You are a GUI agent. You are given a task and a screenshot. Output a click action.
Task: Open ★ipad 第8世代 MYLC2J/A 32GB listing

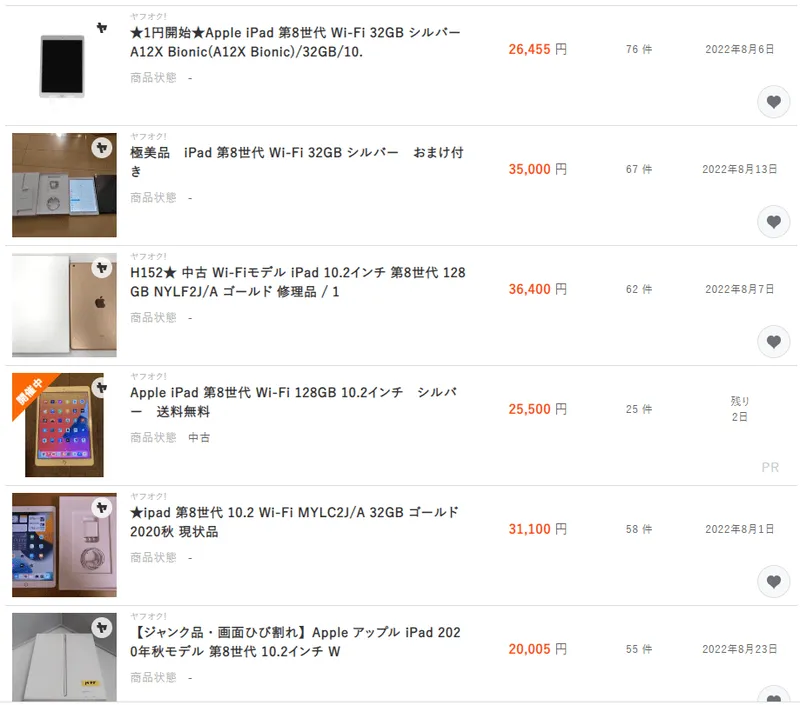click(294, 522)
